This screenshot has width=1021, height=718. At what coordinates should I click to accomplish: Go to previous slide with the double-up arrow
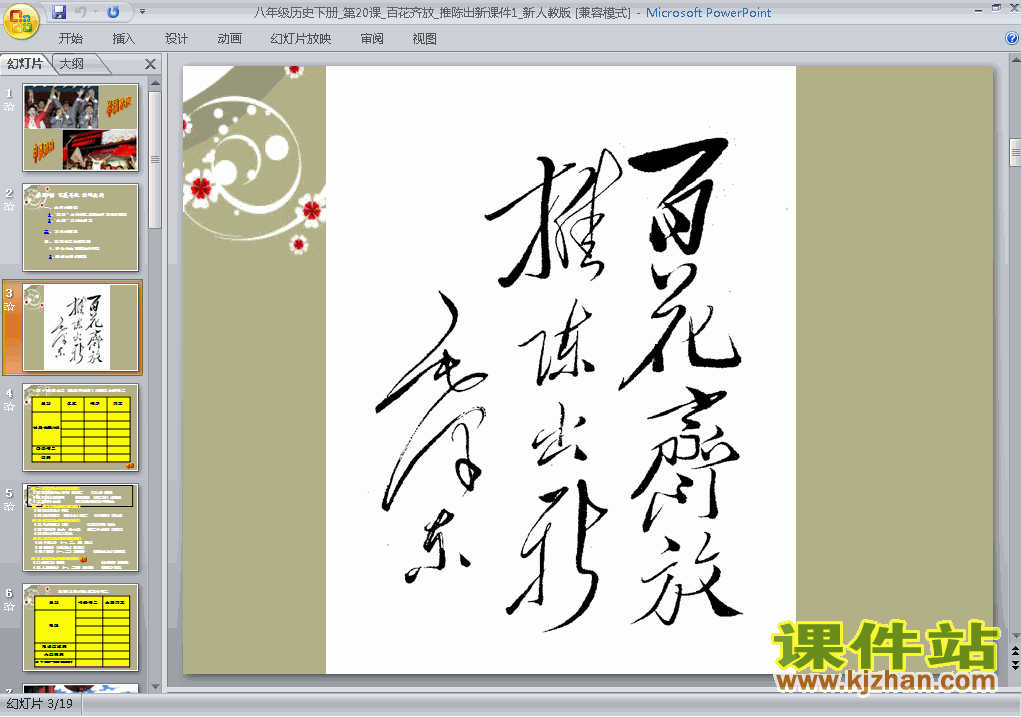click(1015, 651)
